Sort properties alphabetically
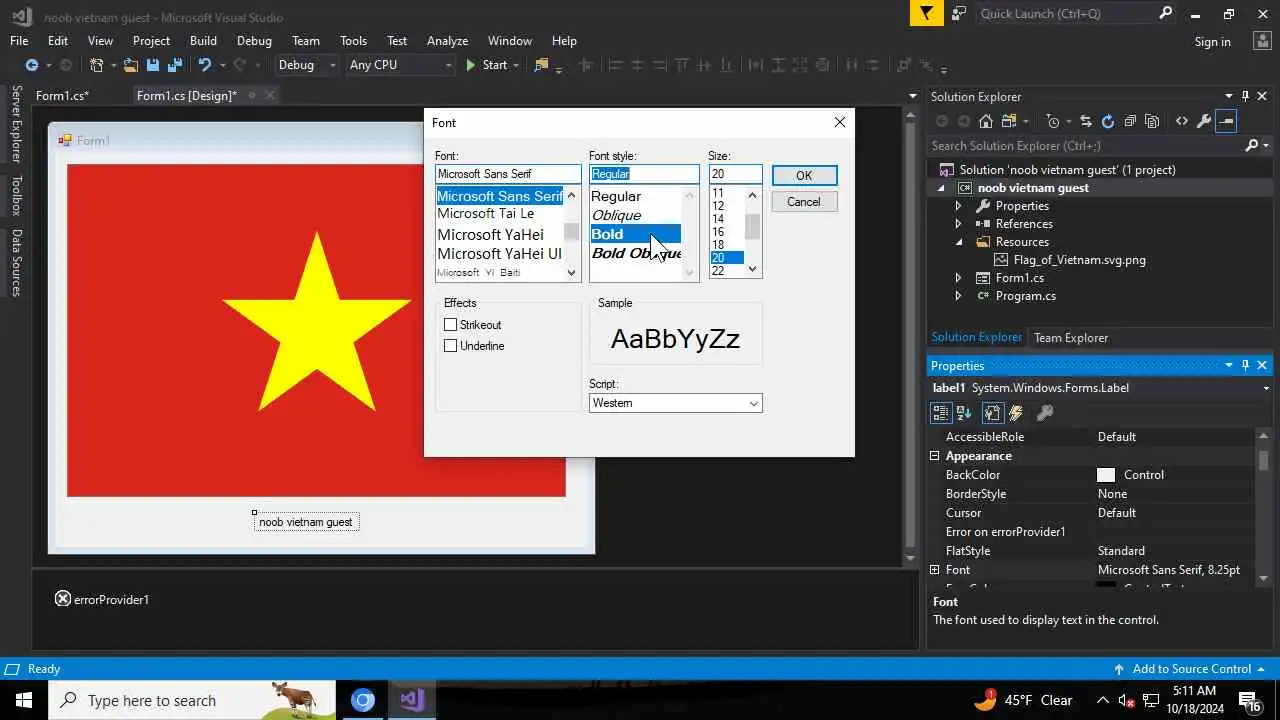The image size is (1280, 720). 965,413
